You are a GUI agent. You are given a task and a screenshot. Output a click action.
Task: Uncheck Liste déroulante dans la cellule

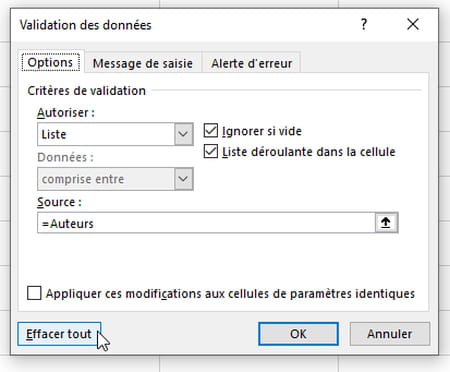(x=211, y=151)
